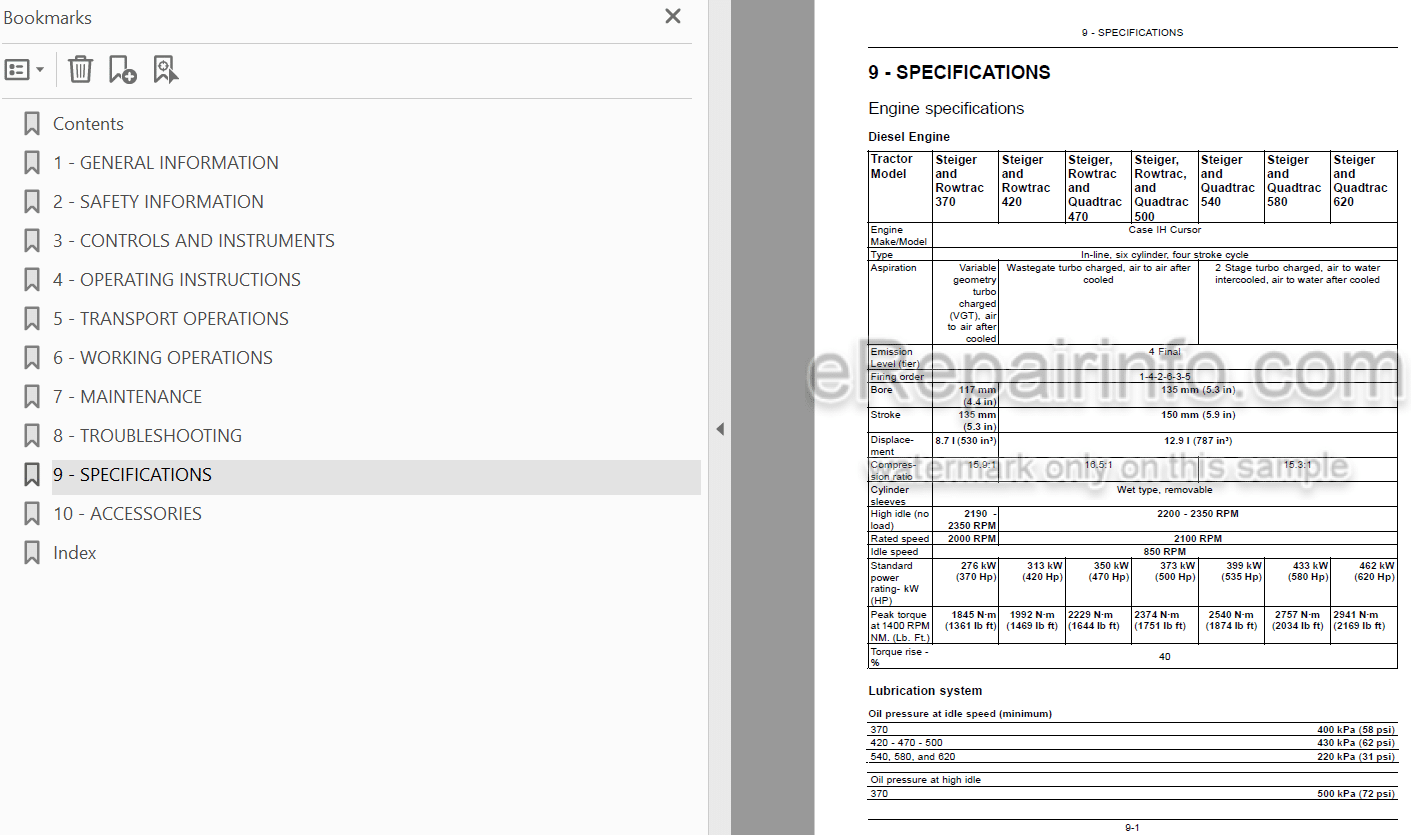
Task: Click the '2100 RPM' rated speed cell
Action: (x=1198, y=538)
